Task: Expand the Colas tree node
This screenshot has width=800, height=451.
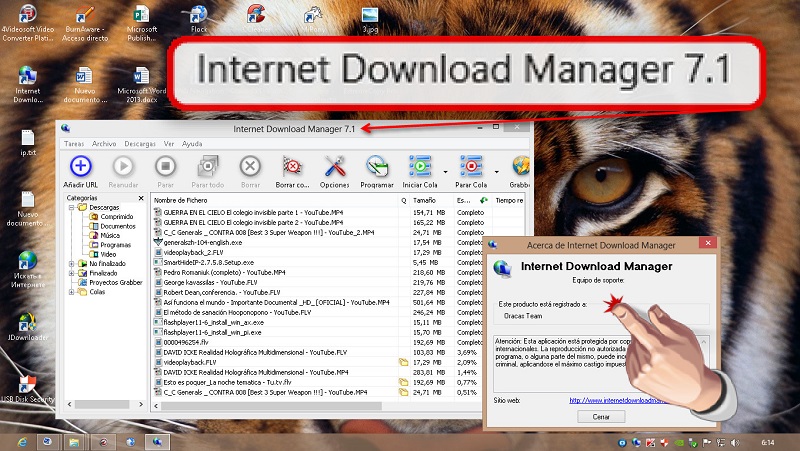Action: [72, 292]
